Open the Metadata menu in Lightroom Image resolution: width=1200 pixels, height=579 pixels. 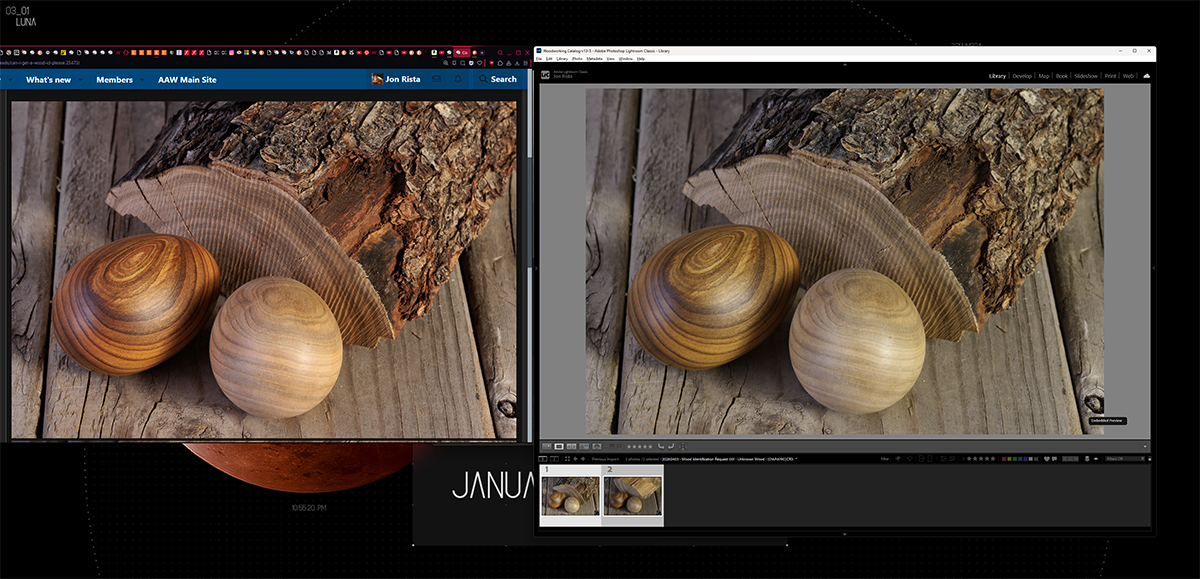pos(594,59)
